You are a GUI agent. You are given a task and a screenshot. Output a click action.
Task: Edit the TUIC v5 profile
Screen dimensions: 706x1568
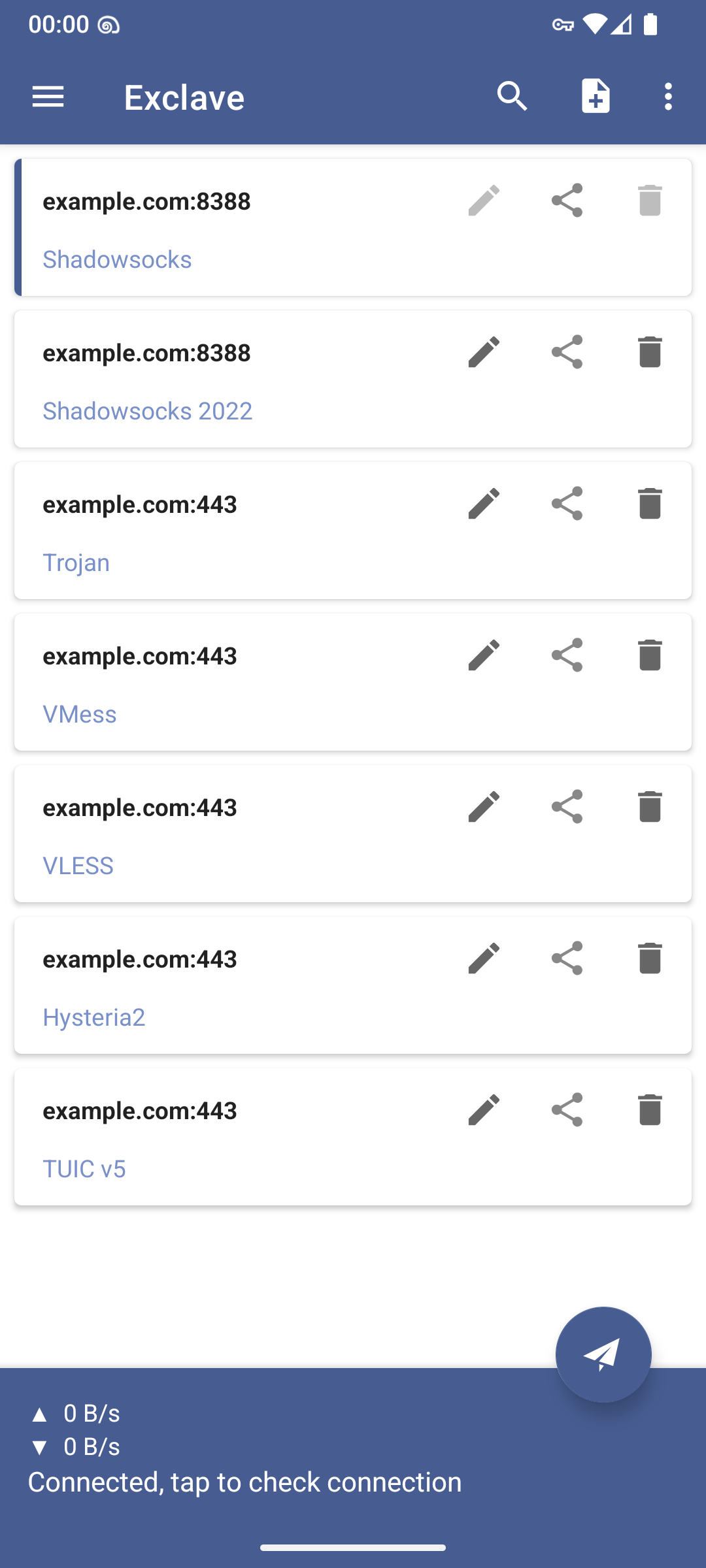pyautogui.click(x=484, y=1110)
